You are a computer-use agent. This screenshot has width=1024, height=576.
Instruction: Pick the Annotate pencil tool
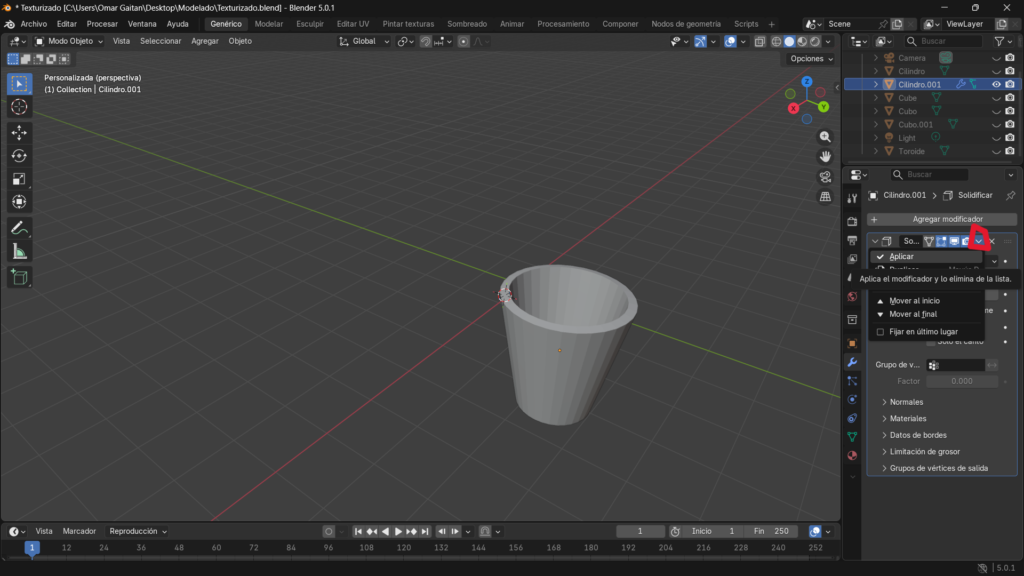coord(19,228)
